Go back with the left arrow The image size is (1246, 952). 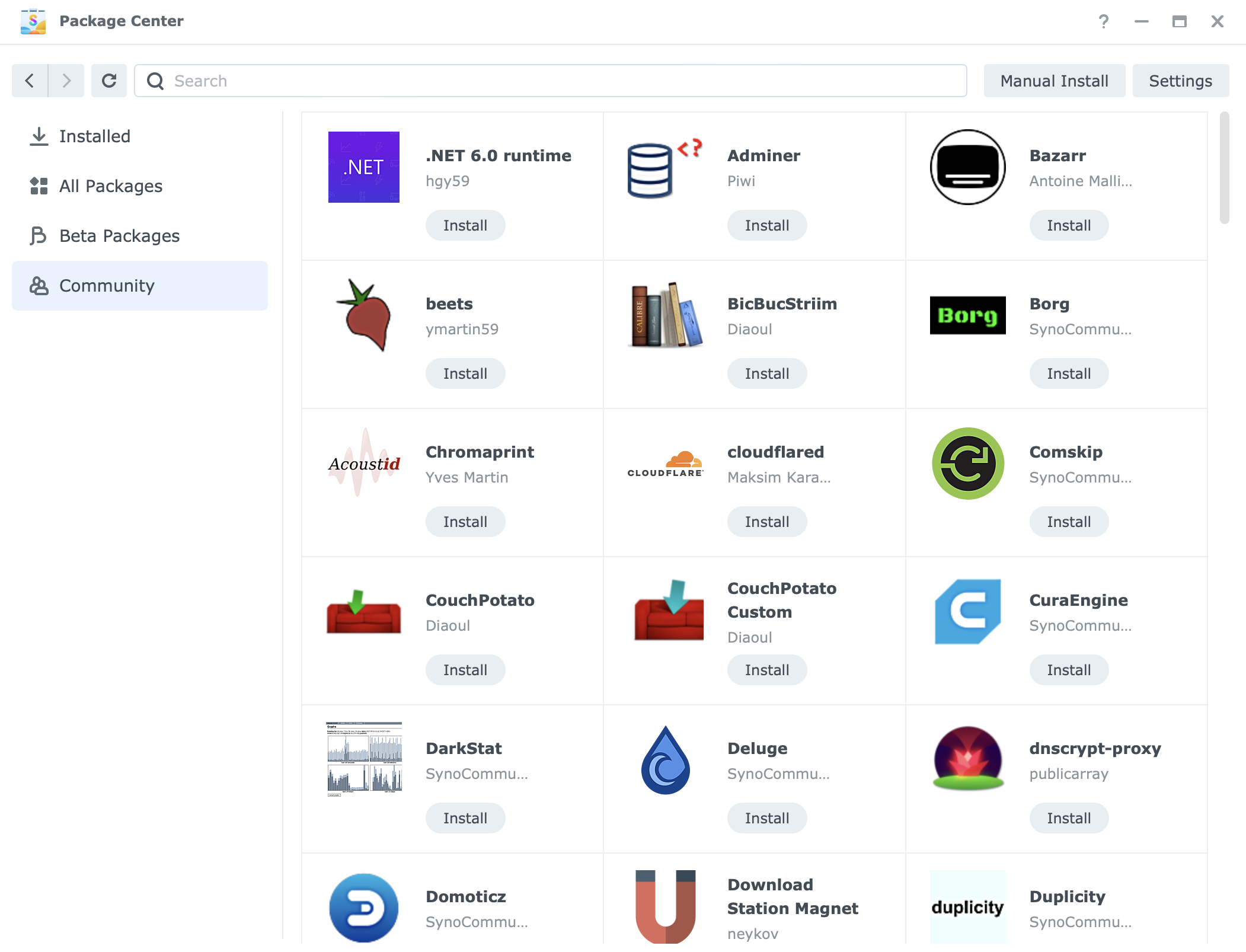pos(30,81)
